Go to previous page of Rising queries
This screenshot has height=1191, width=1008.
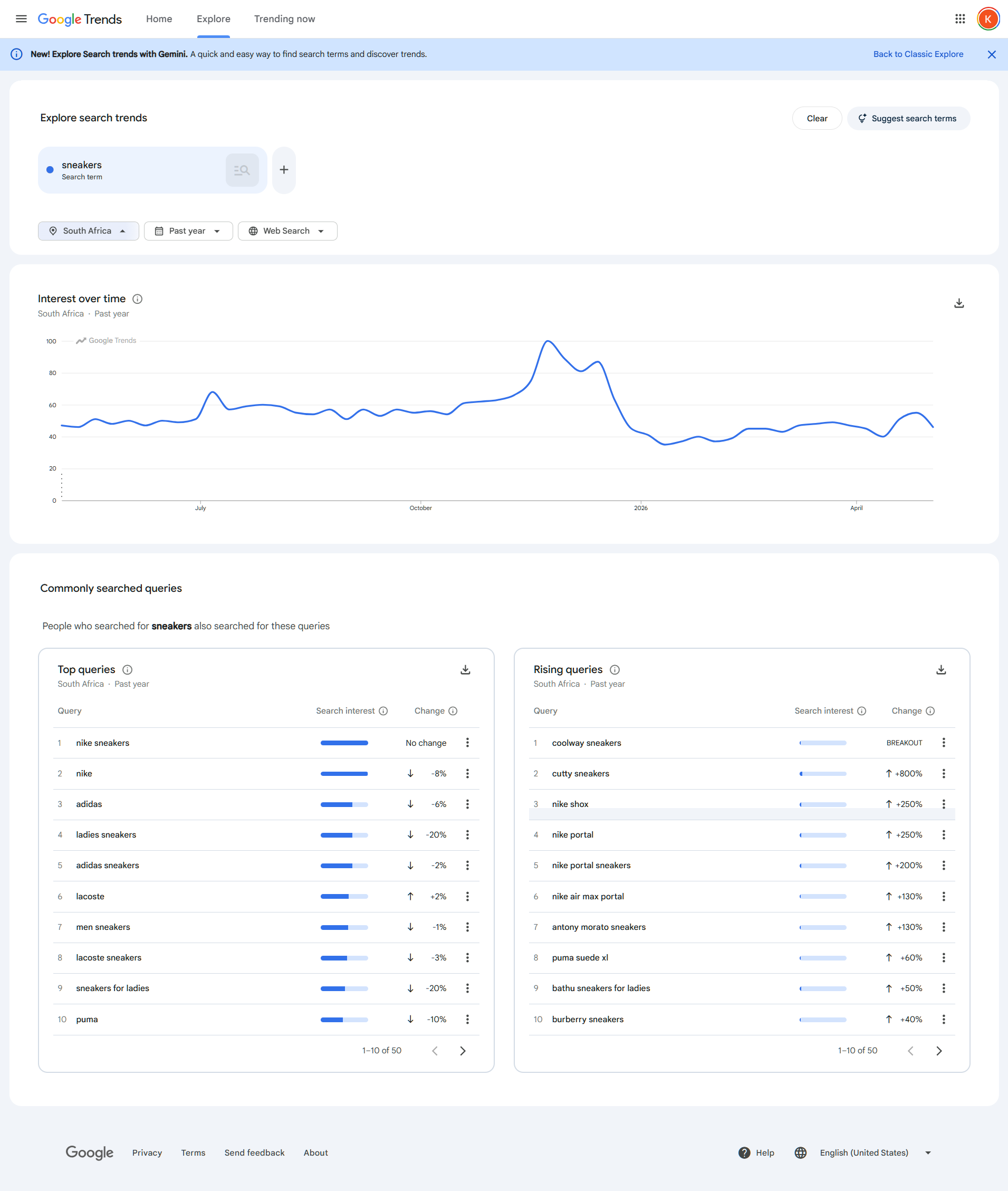point(910,1050)
